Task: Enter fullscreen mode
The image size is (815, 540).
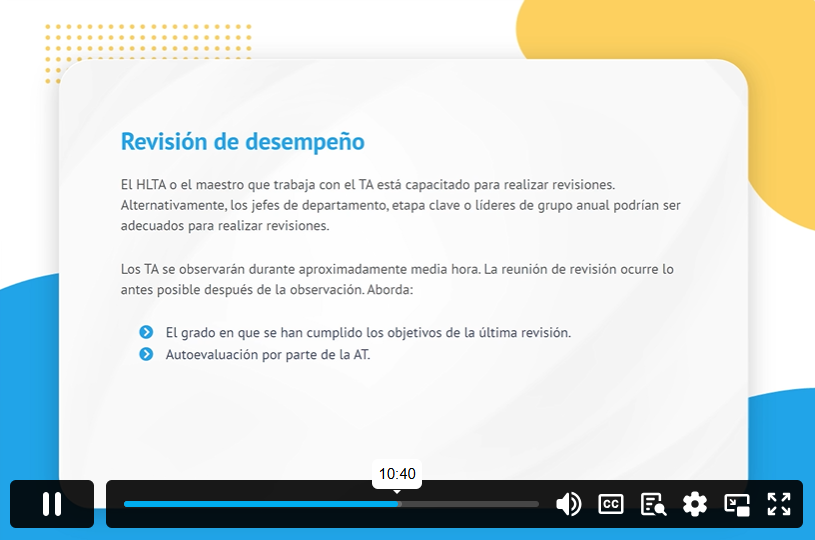Action: point(779,504)
